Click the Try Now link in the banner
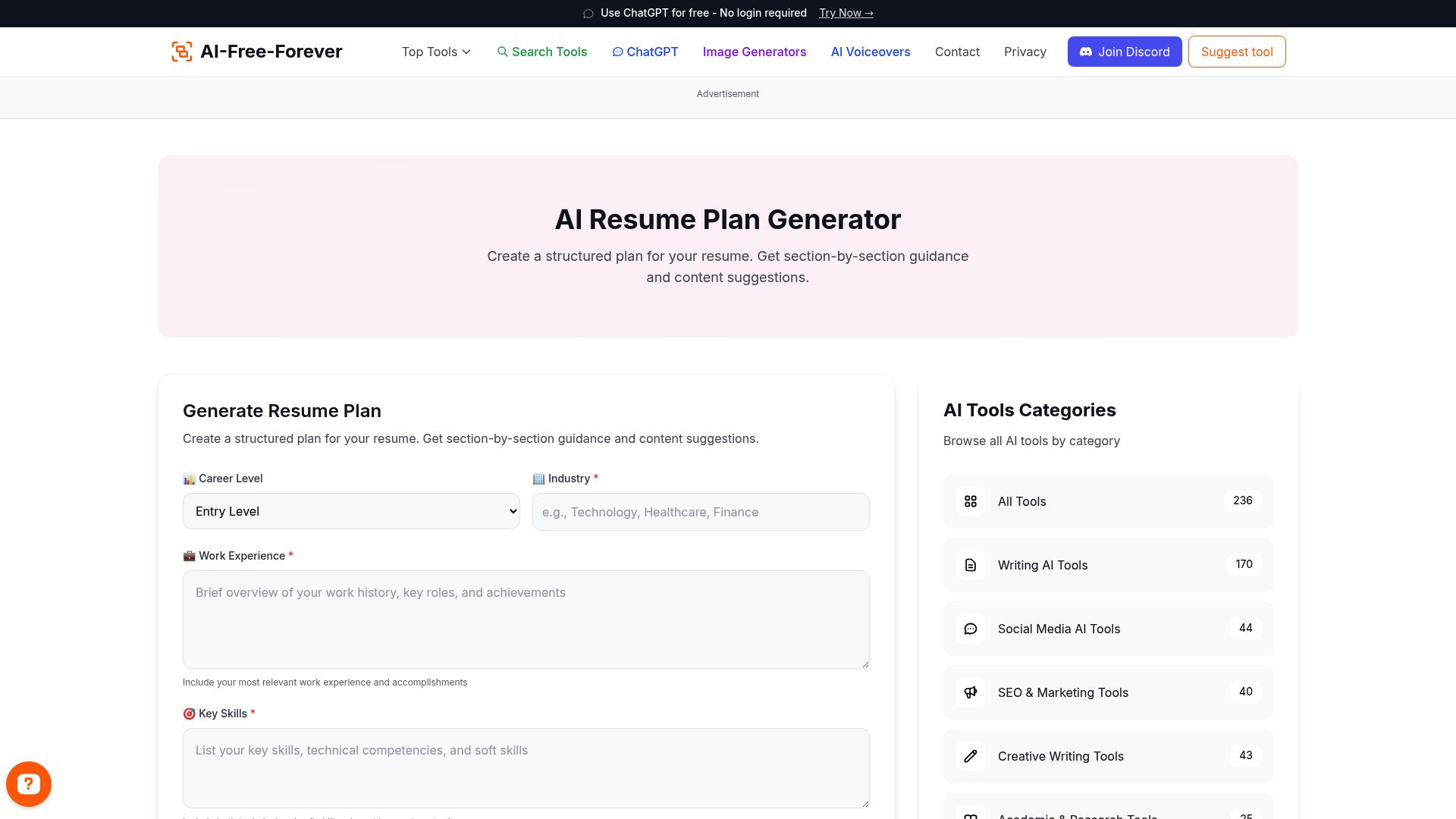This screenshot has width=1456, height=819. pyautogui.click(x=846, y=13)
